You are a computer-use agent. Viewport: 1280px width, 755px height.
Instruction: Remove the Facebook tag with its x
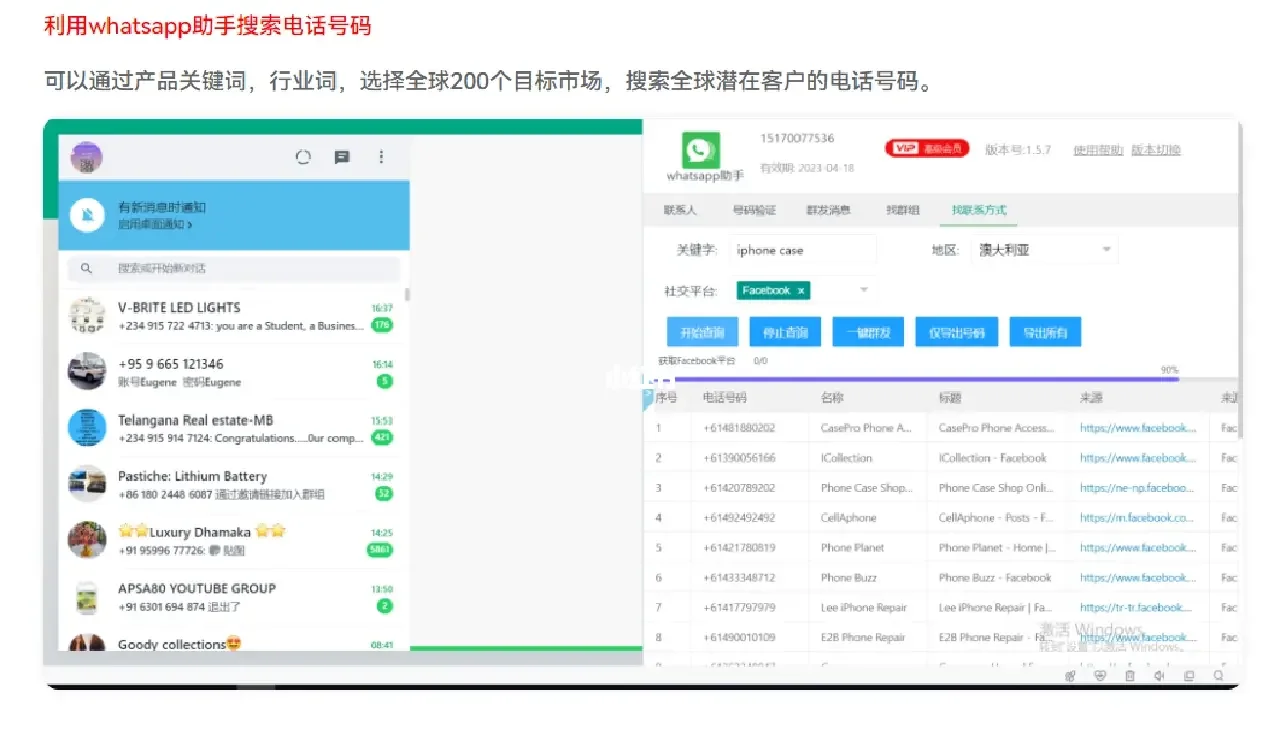(800, 290)
